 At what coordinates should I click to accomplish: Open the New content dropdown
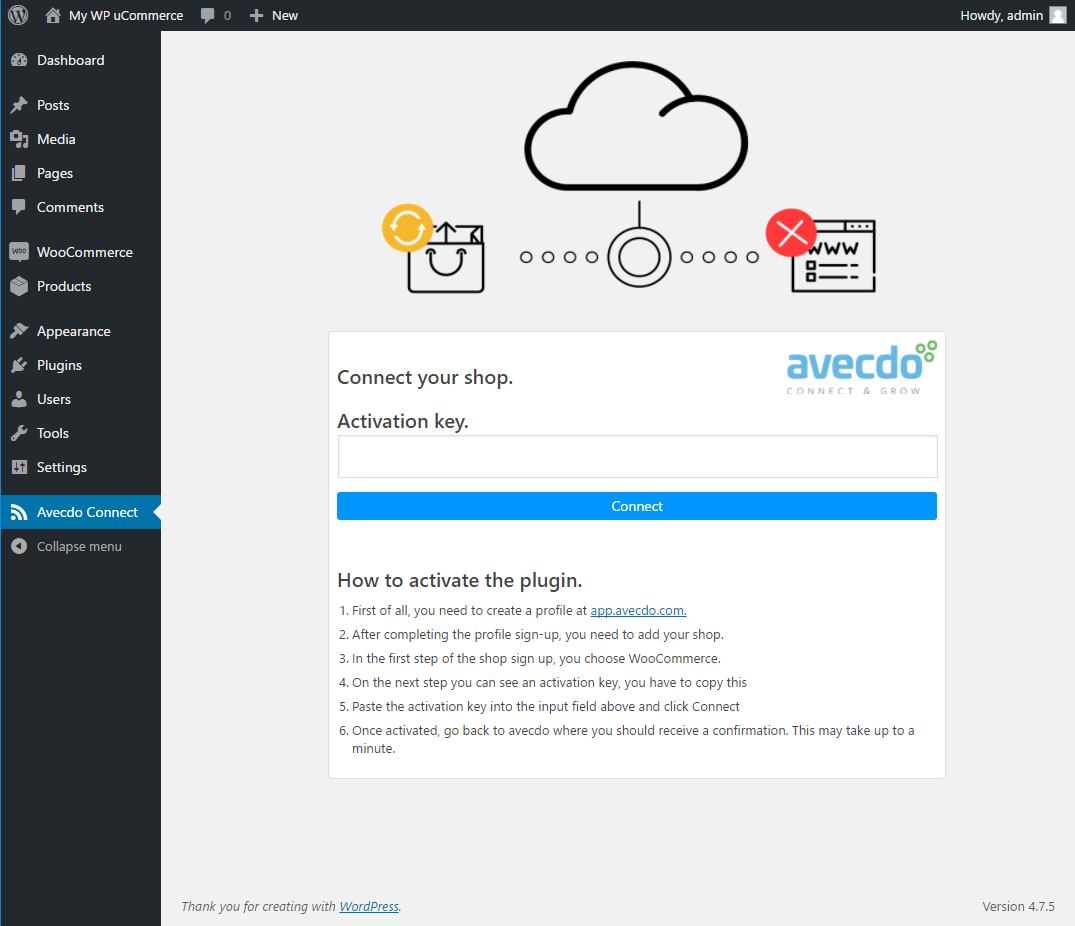pos(274,15)
